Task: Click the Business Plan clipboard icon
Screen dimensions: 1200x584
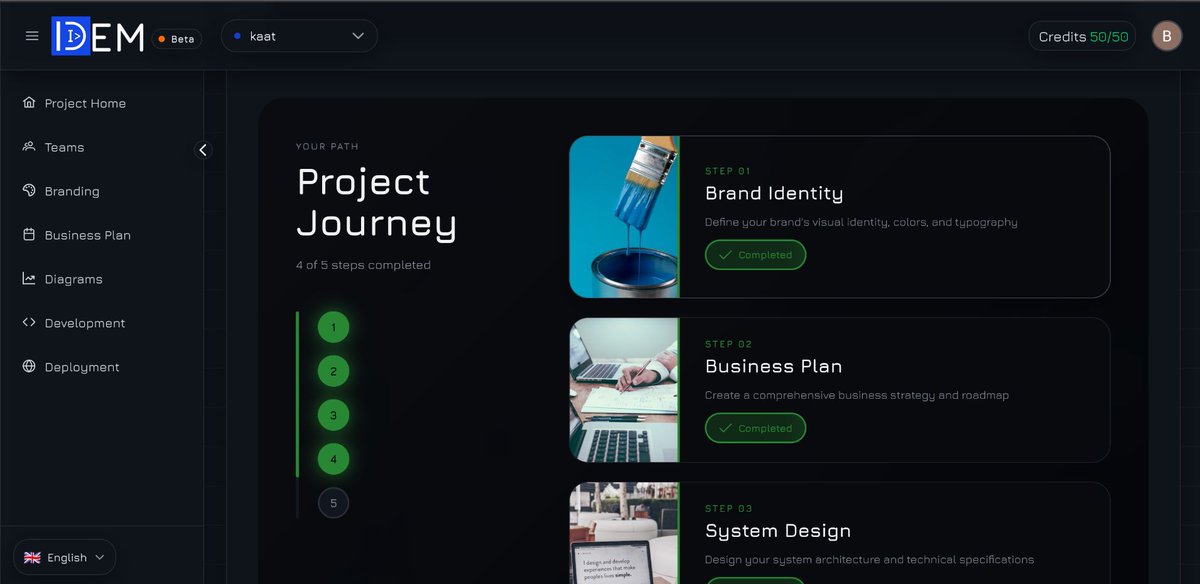Action: pos(29,235)
